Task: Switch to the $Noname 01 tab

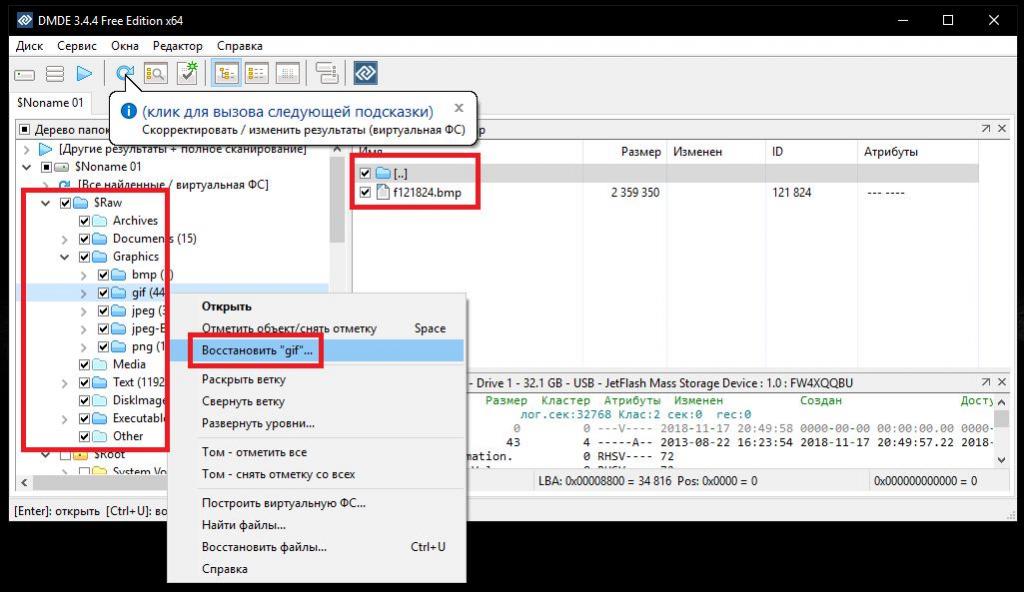Action: (50, 103)
